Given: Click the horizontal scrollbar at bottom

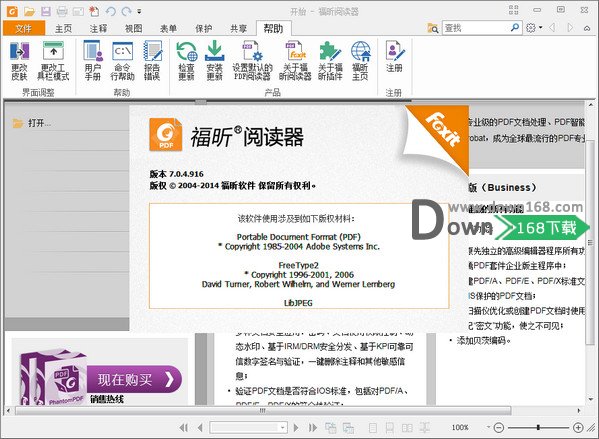Looking at the screenshot, I should (263, 411).
